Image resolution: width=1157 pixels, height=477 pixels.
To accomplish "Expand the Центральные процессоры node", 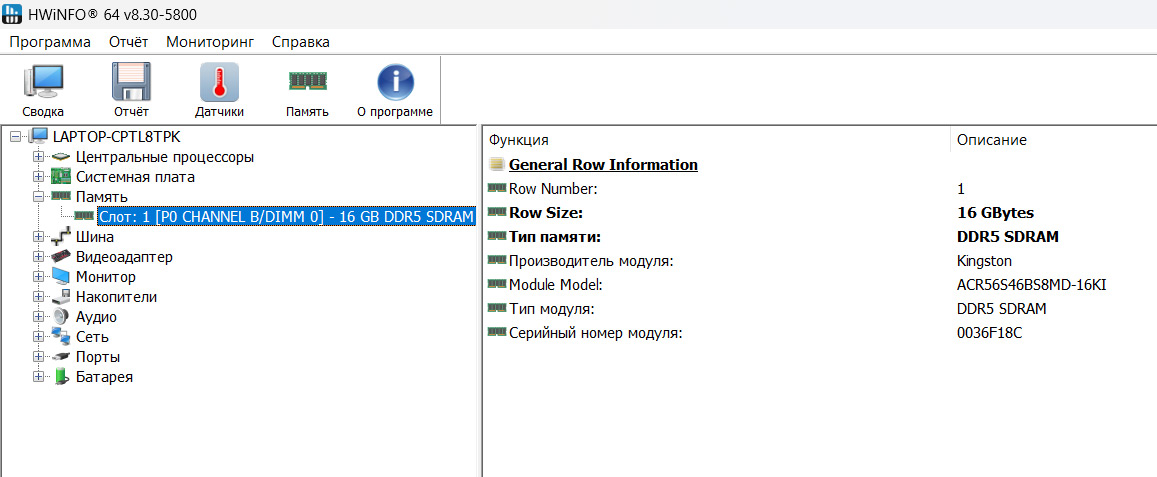I will click(38, 157).
